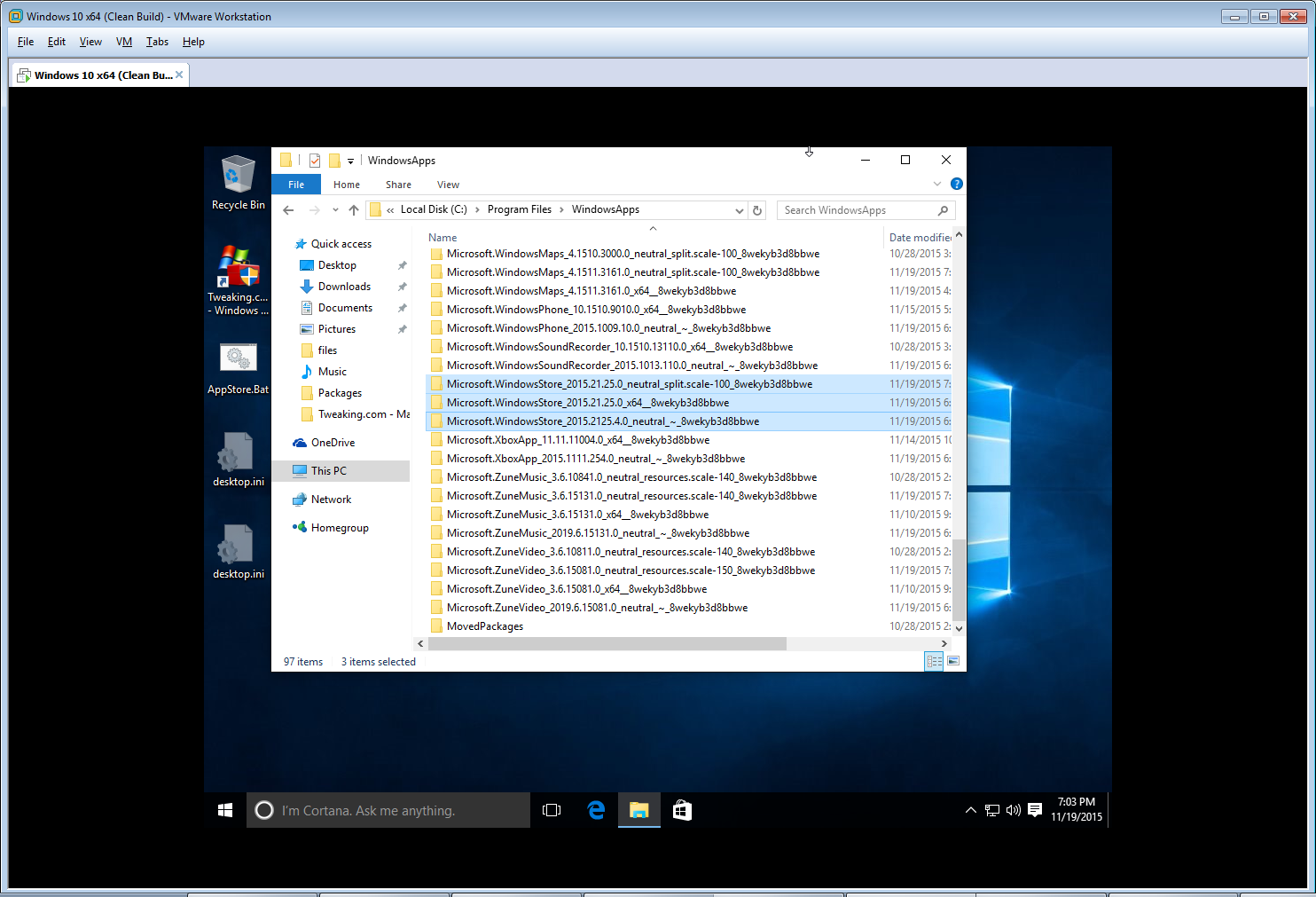Click the Refresh button in address bar

tap(757, 210)
